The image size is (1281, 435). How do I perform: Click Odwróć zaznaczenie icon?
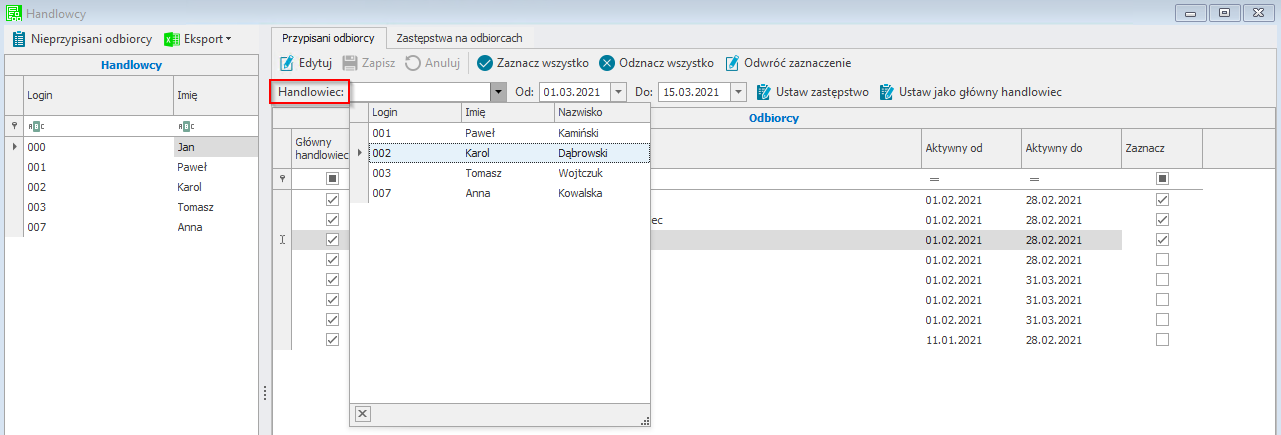[x=732, y=63]
